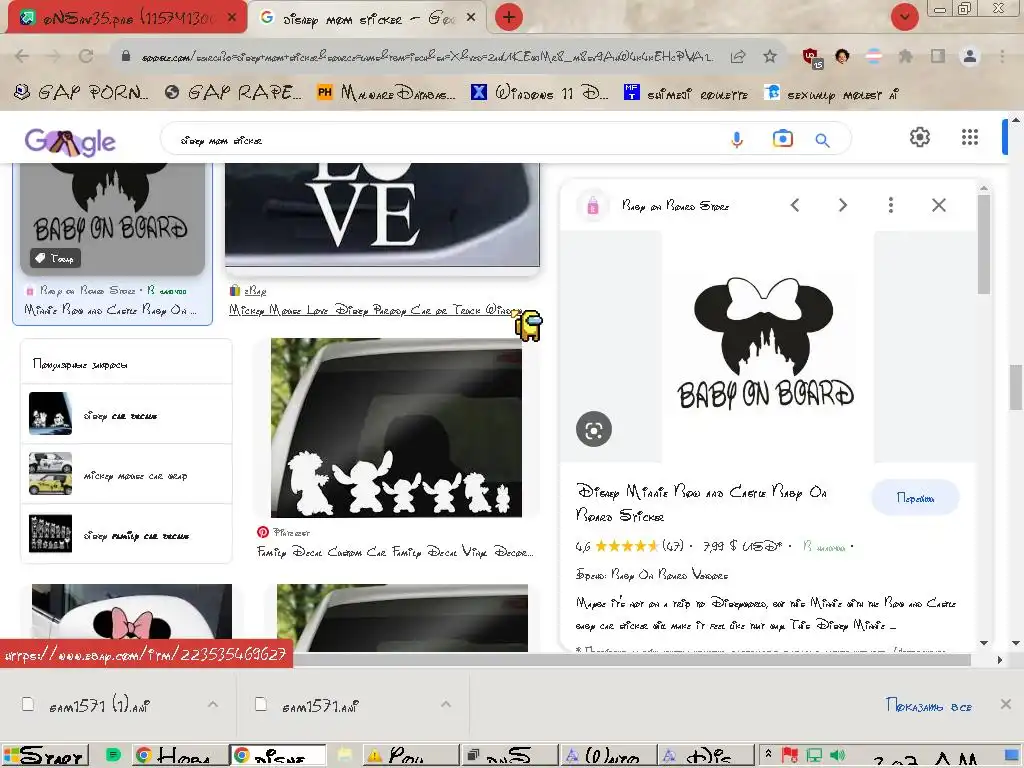
Task: Search by voice with the microphone icon
Action: (737, 139)
